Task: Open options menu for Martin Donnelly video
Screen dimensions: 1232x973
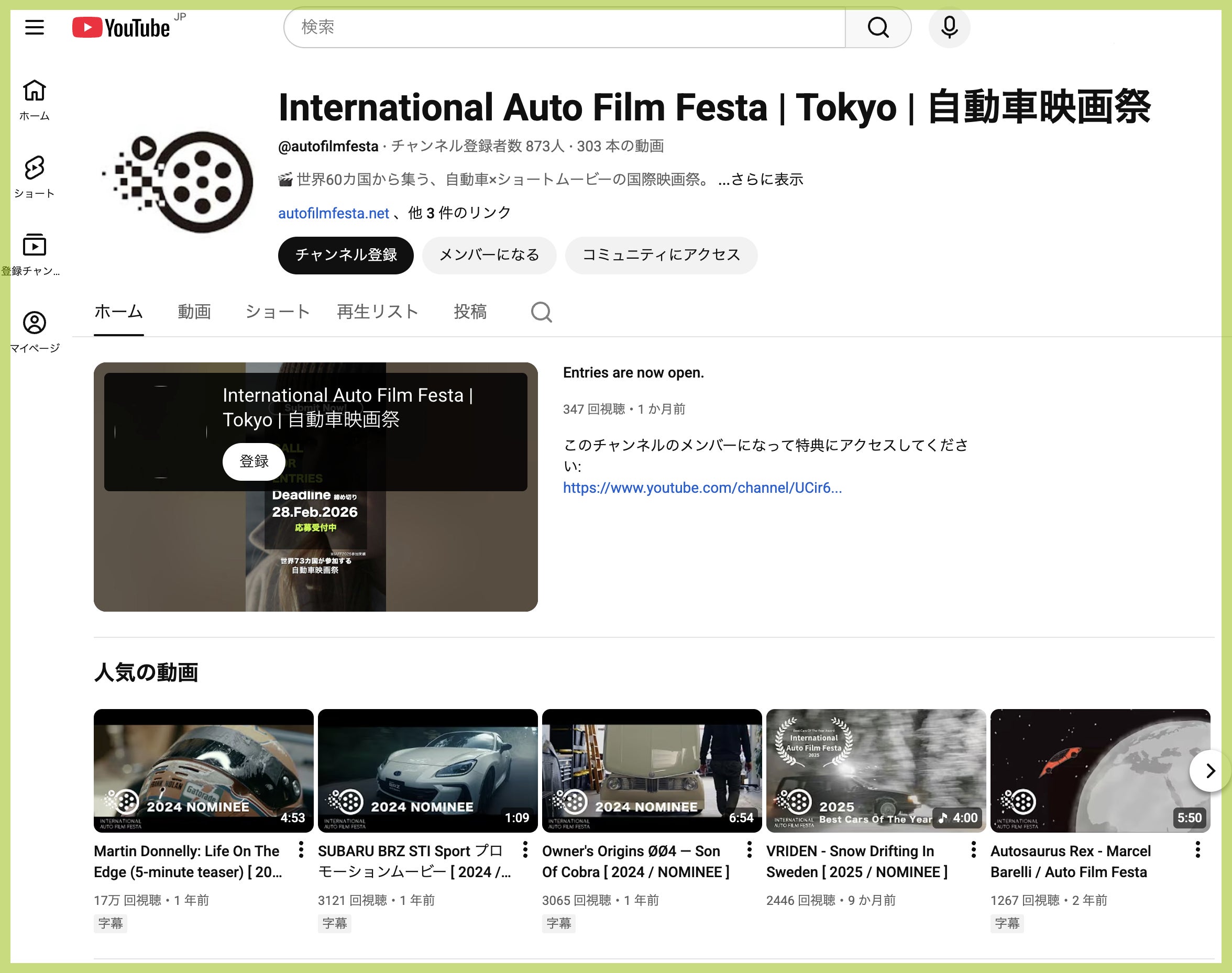Action: tap(301, 850)
